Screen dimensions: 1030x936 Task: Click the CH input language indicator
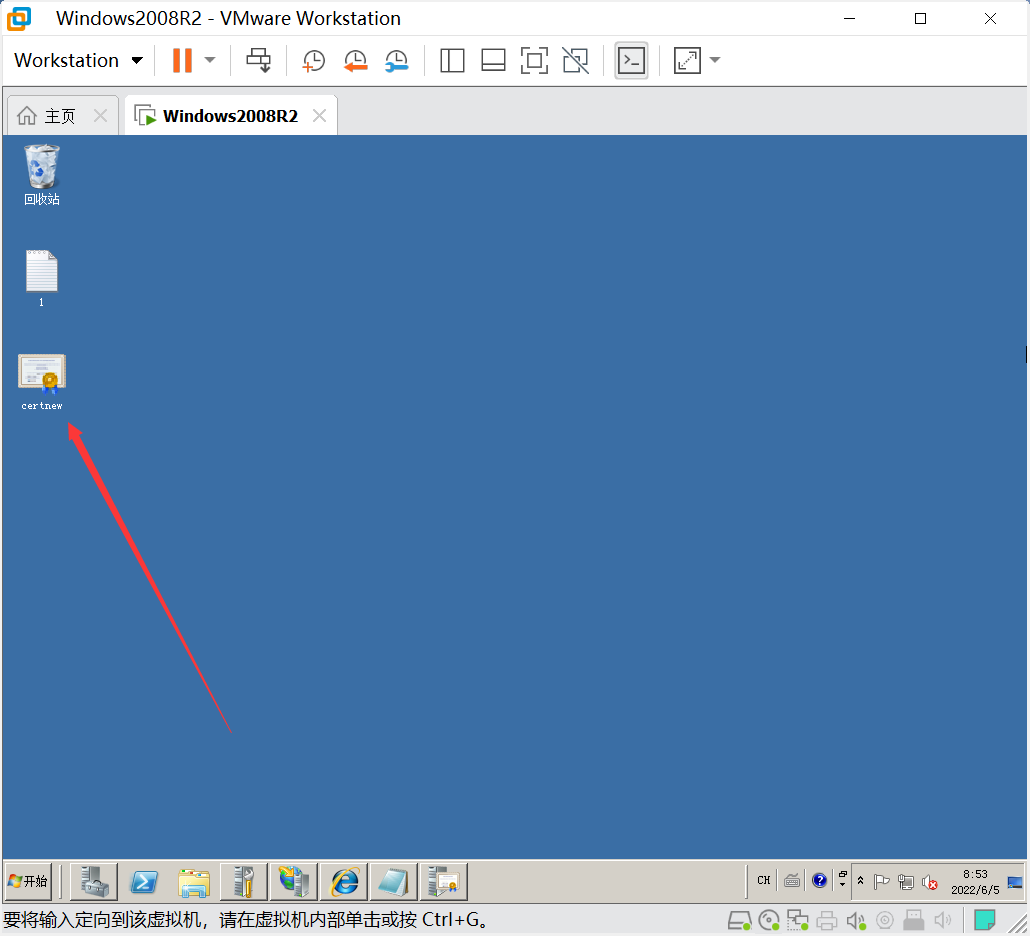tap(763, 880)
